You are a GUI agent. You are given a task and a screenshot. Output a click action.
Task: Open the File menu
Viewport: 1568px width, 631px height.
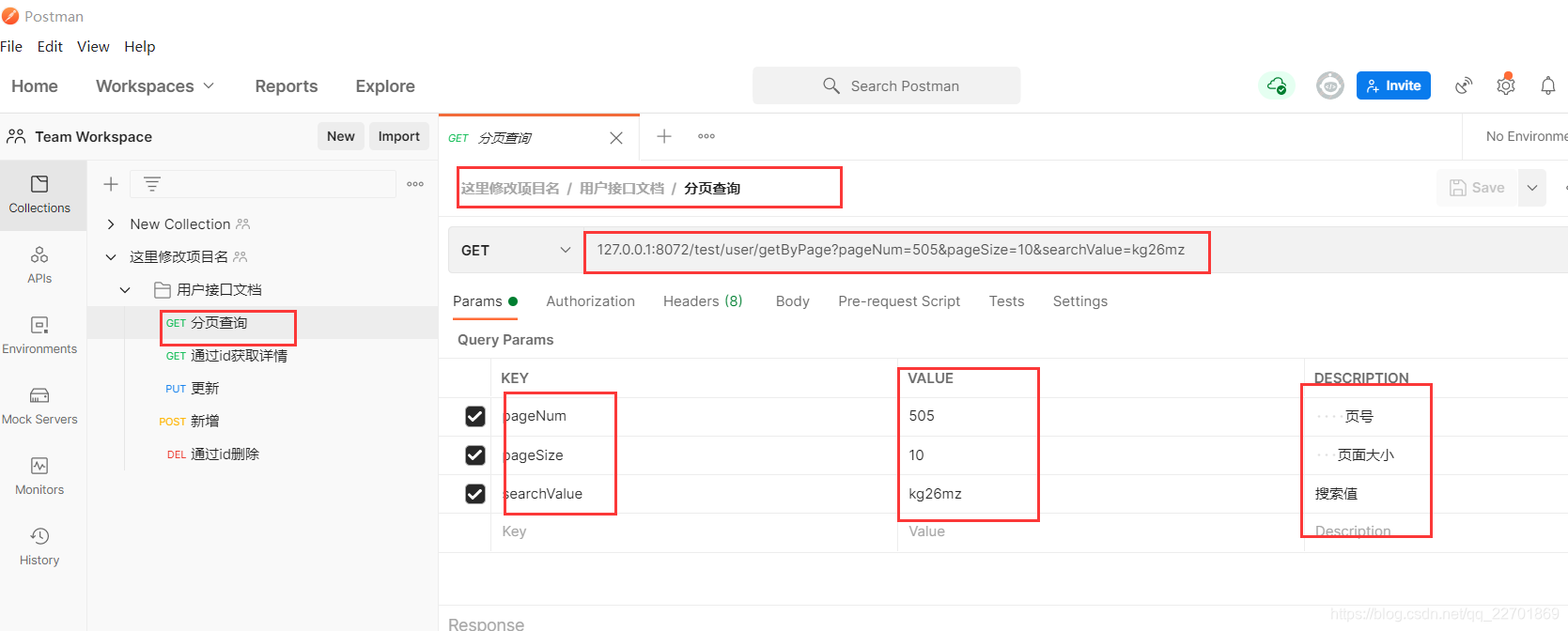point(11,46)
